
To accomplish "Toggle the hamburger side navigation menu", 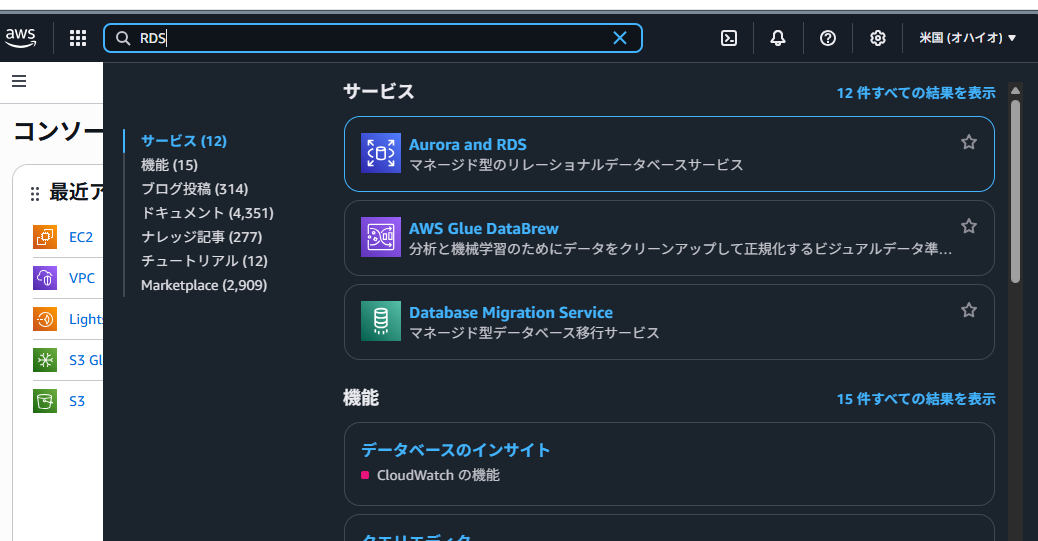I will tap(19, 81).
